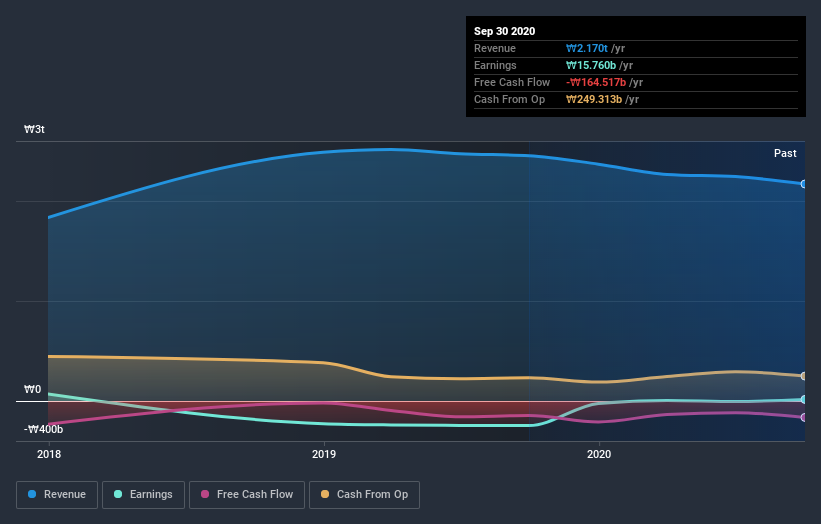
Task: Click the ₩15.760b earnings value
Action: click(x=591, y=65)
